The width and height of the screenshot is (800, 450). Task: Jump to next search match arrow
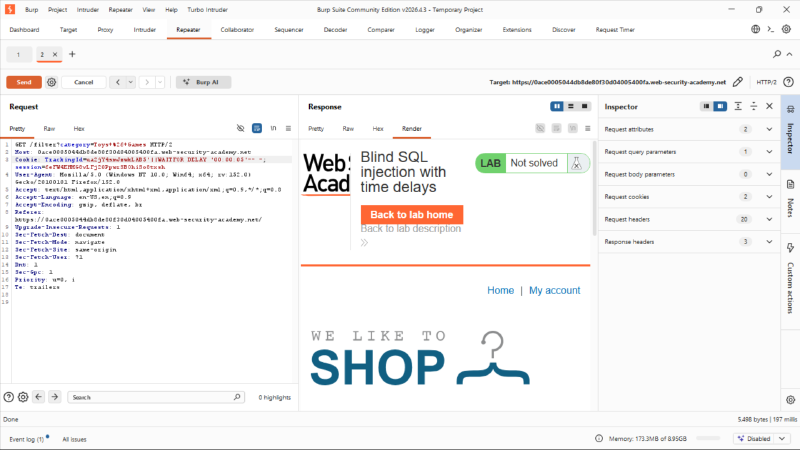click(55, 396)
